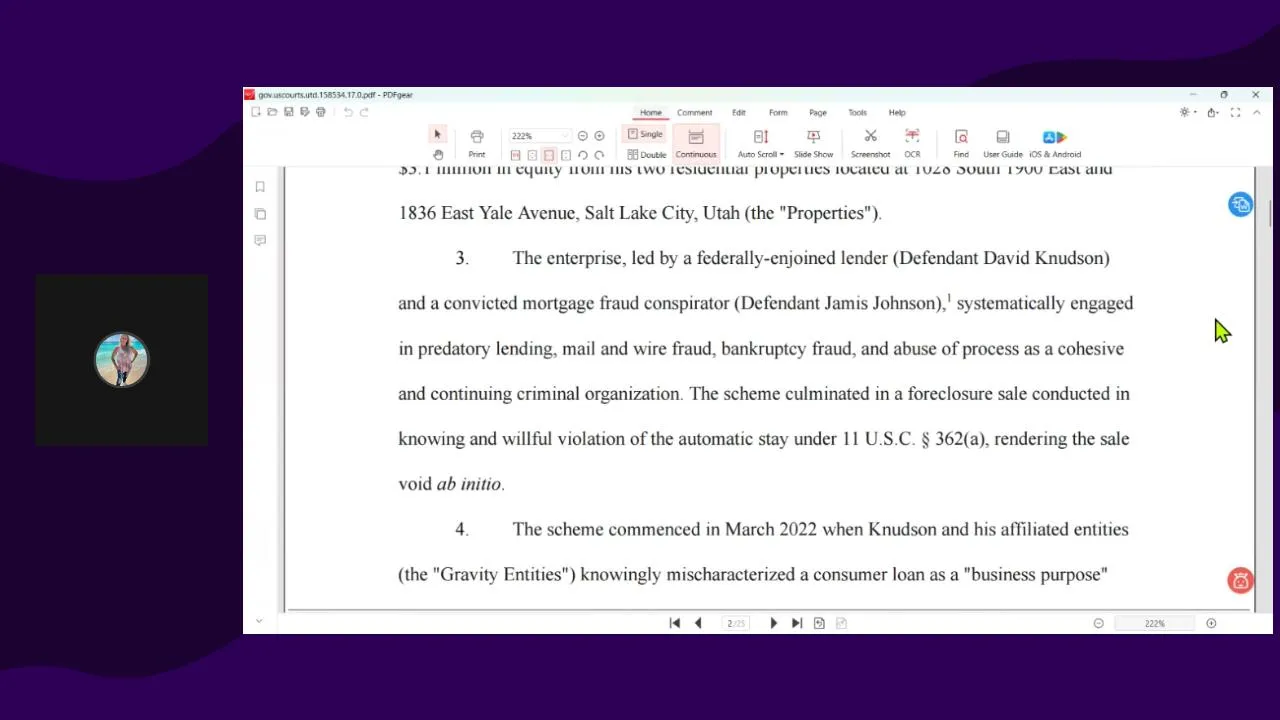
Task: Zoom in with the toolbar plus icon
Action: pyautogui.click(x=599, y=136)
